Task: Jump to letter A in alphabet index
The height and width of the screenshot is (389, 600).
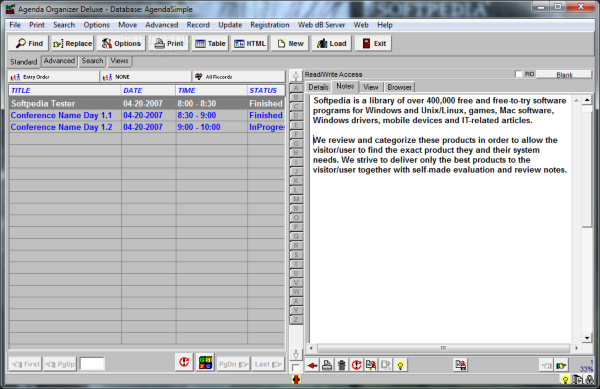Action: tap(296, 88)
